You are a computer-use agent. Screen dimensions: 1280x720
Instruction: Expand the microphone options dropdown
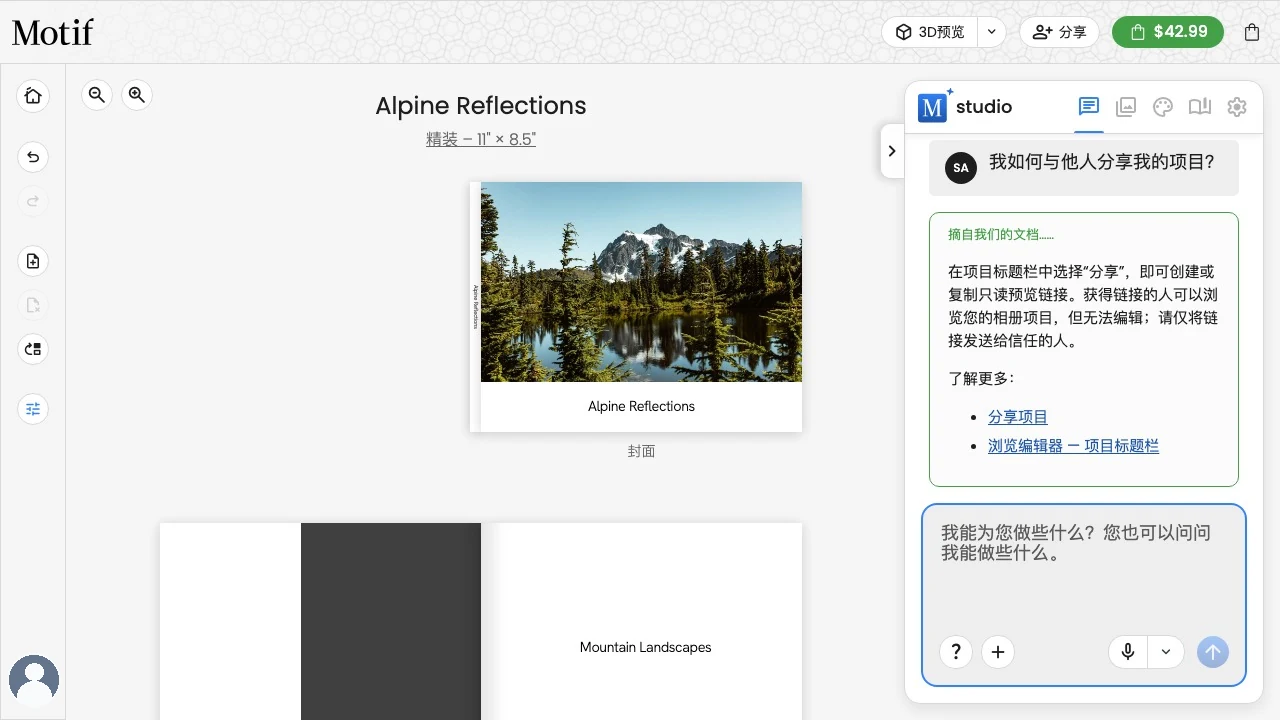click(1166, 652)
